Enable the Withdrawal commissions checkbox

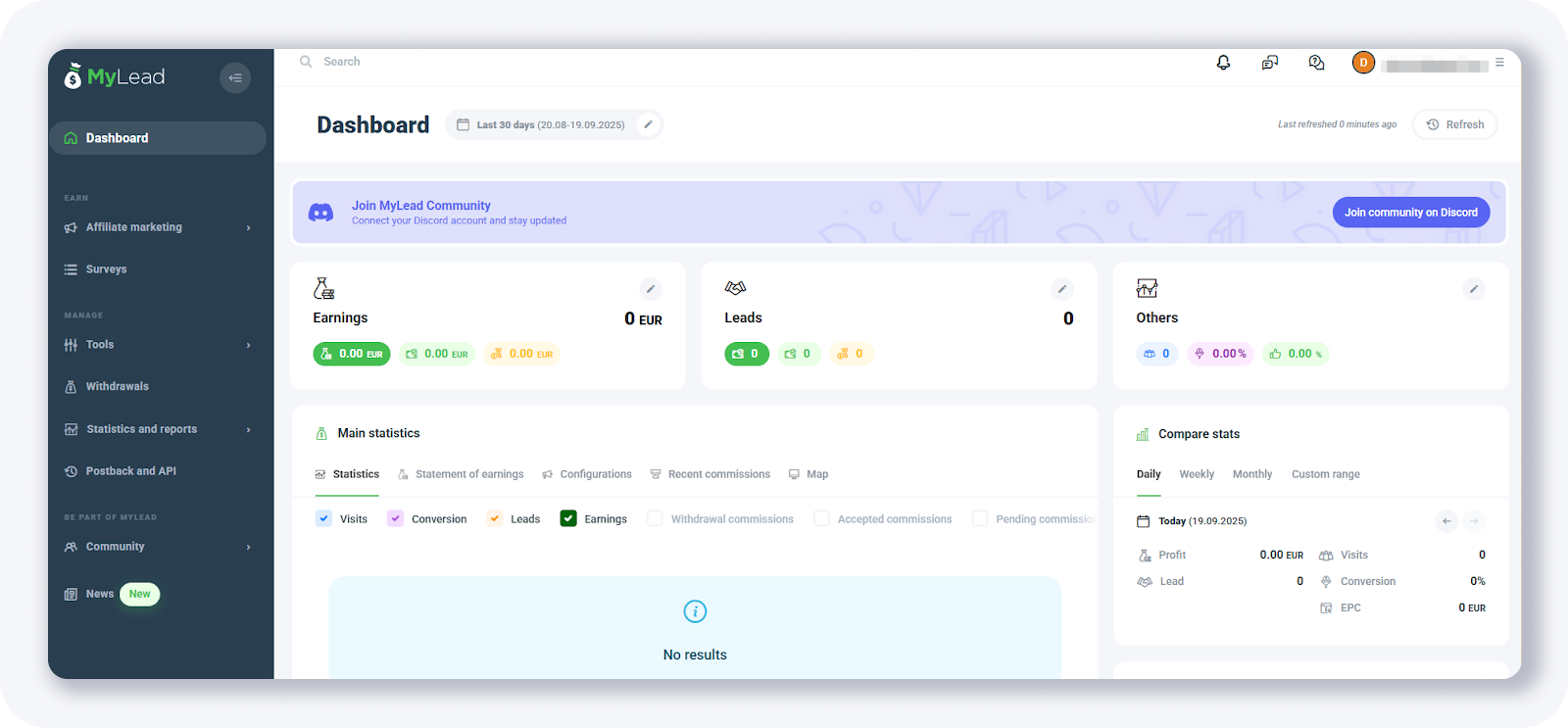(655, 518)
